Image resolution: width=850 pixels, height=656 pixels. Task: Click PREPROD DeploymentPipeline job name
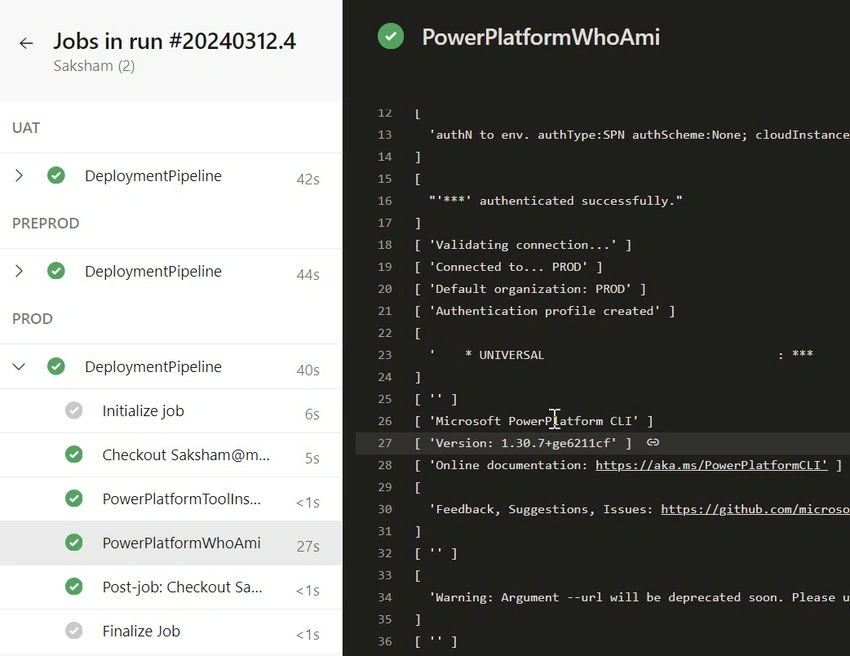click(x=153, y=271)
